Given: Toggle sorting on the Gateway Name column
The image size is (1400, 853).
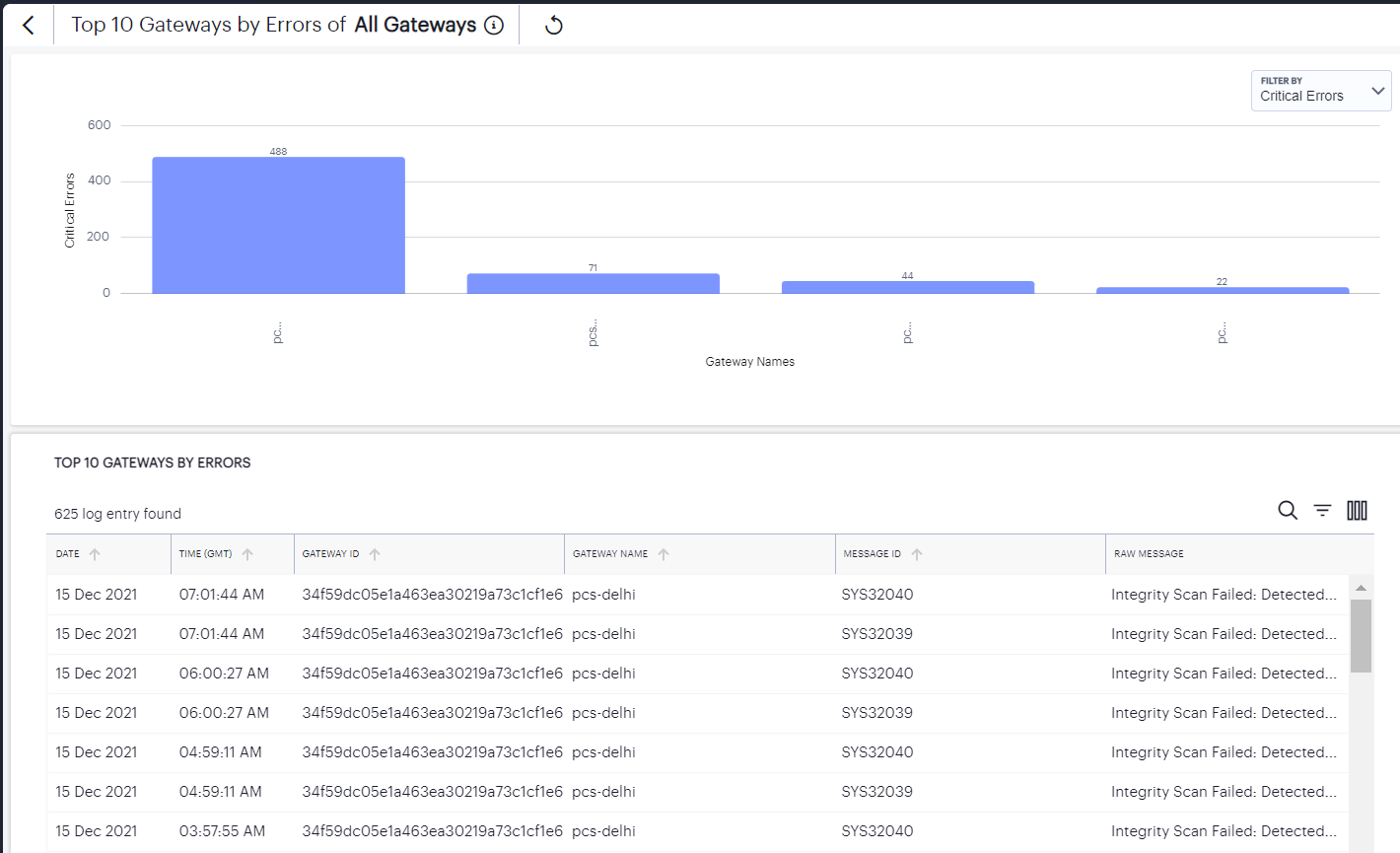Looking at the screenshot, I should coord(665,554).
